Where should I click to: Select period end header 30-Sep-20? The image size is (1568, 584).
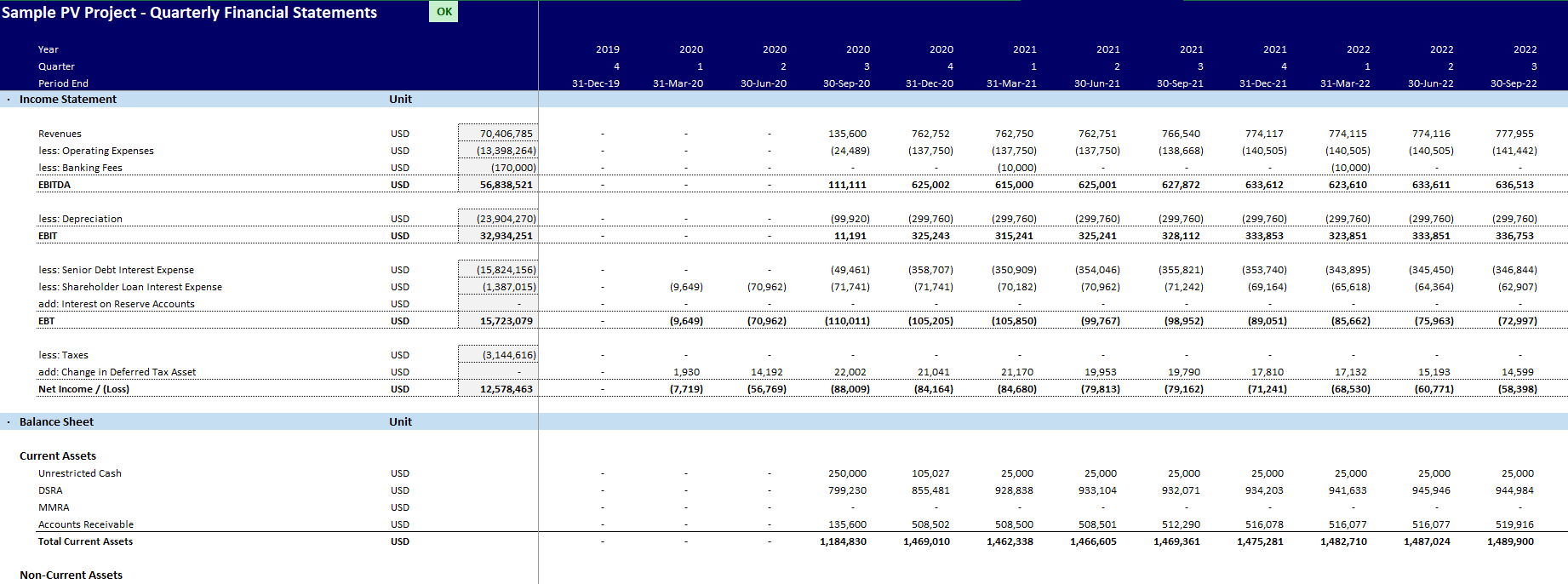(x=846, y=83)
